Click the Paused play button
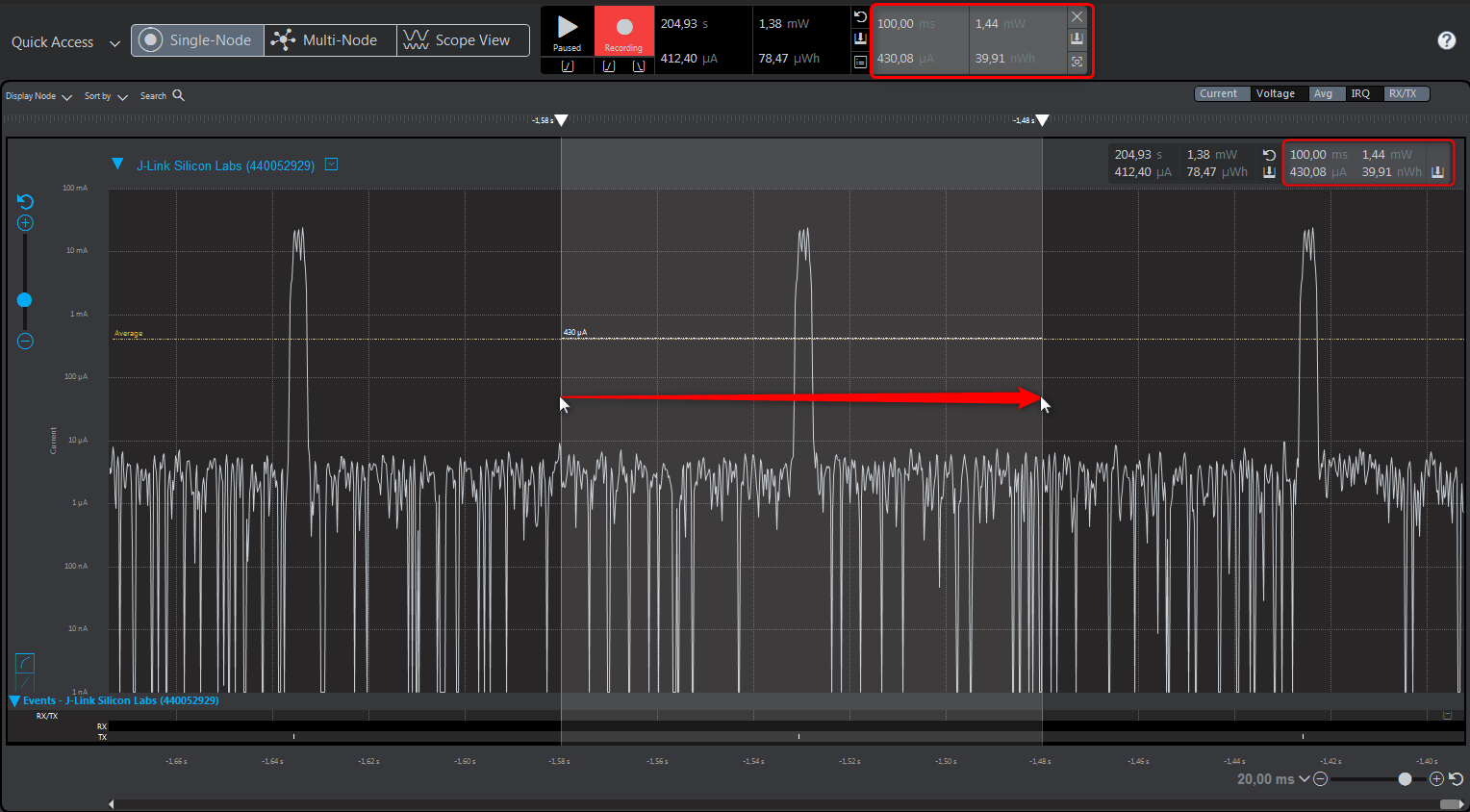 [x=567, y=31]
